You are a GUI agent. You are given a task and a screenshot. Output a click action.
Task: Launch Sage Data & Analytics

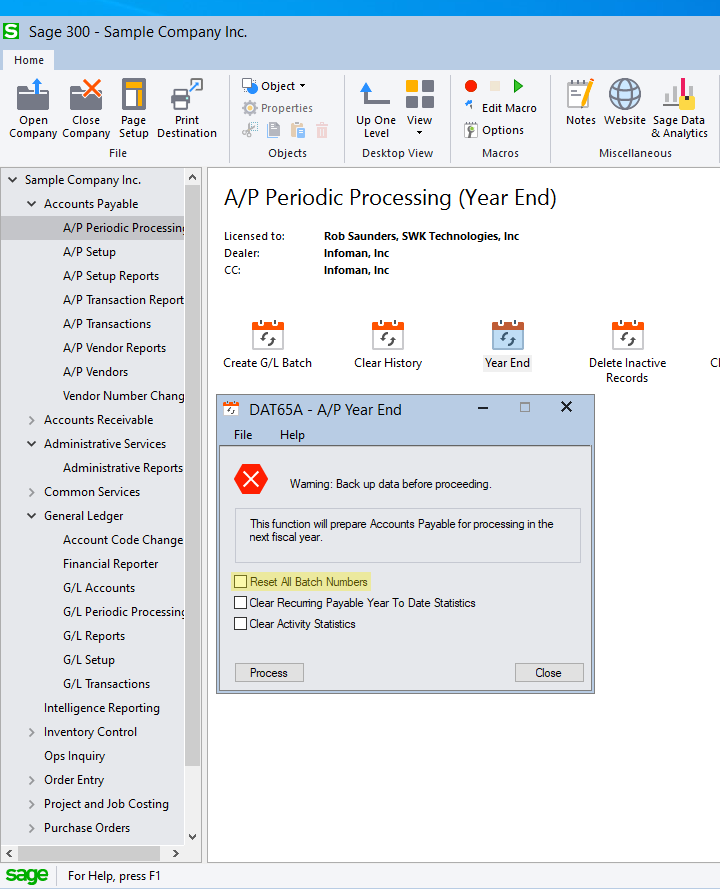point(679,108)
